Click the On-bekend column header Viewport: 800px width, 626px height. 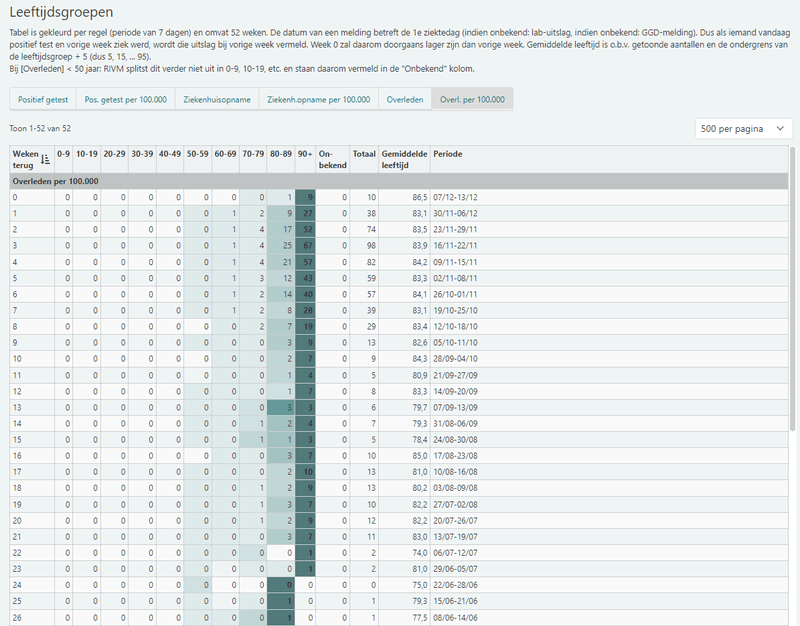(x=332, y=160)
